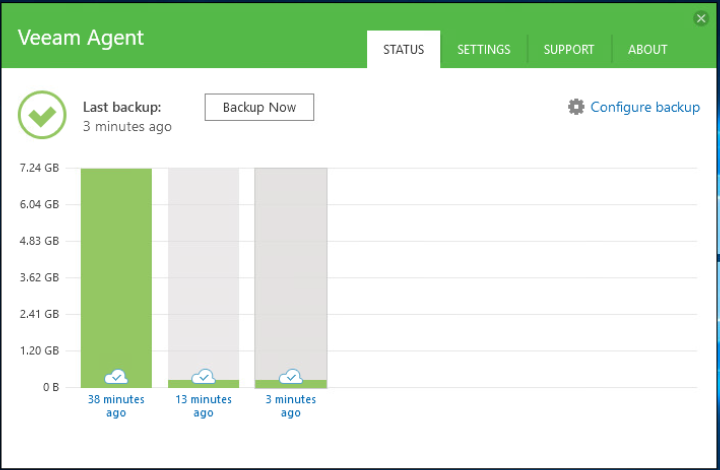Open the Configure backup link
720x470 pixels.
[645, 107]
